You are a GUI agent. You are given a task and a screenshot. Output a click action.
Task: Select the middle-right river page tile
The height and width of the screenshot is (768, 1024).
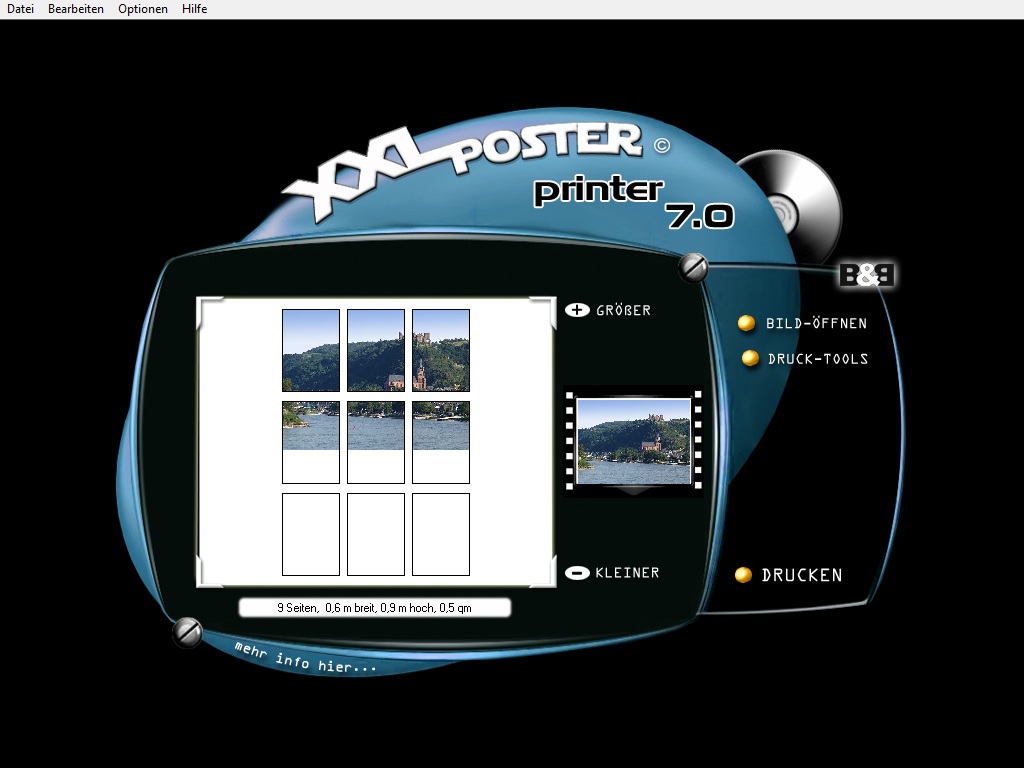pos(441,443)
